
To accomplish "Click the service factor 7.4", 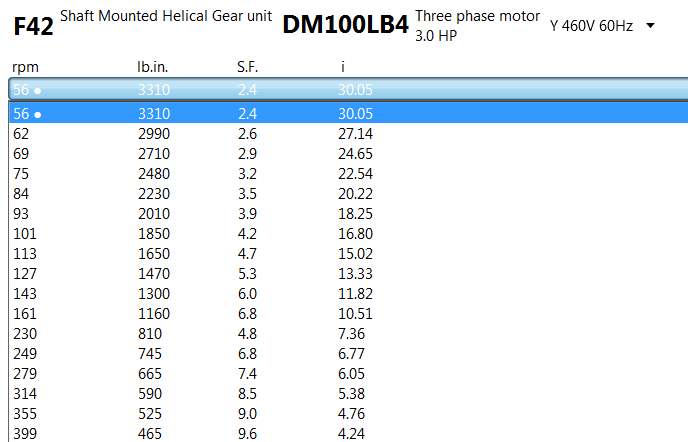I will [247, 374].
